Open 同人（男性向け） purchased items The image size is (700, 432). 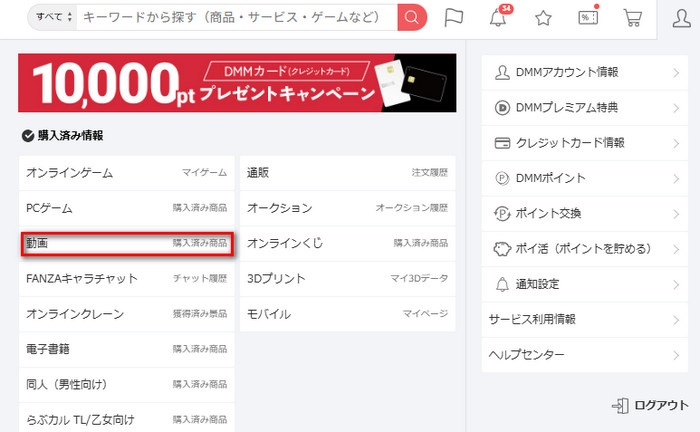[127, 384]
